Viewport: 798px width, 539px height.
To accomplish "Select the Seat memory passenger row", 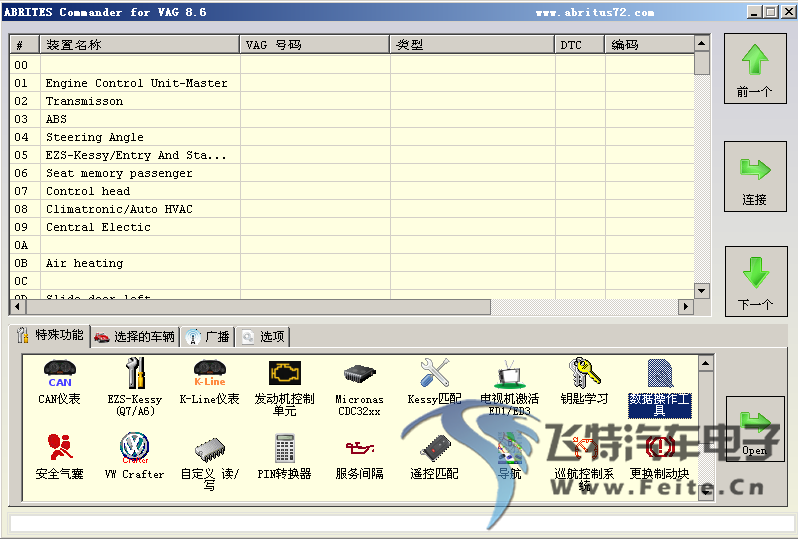I will [352, 173].
